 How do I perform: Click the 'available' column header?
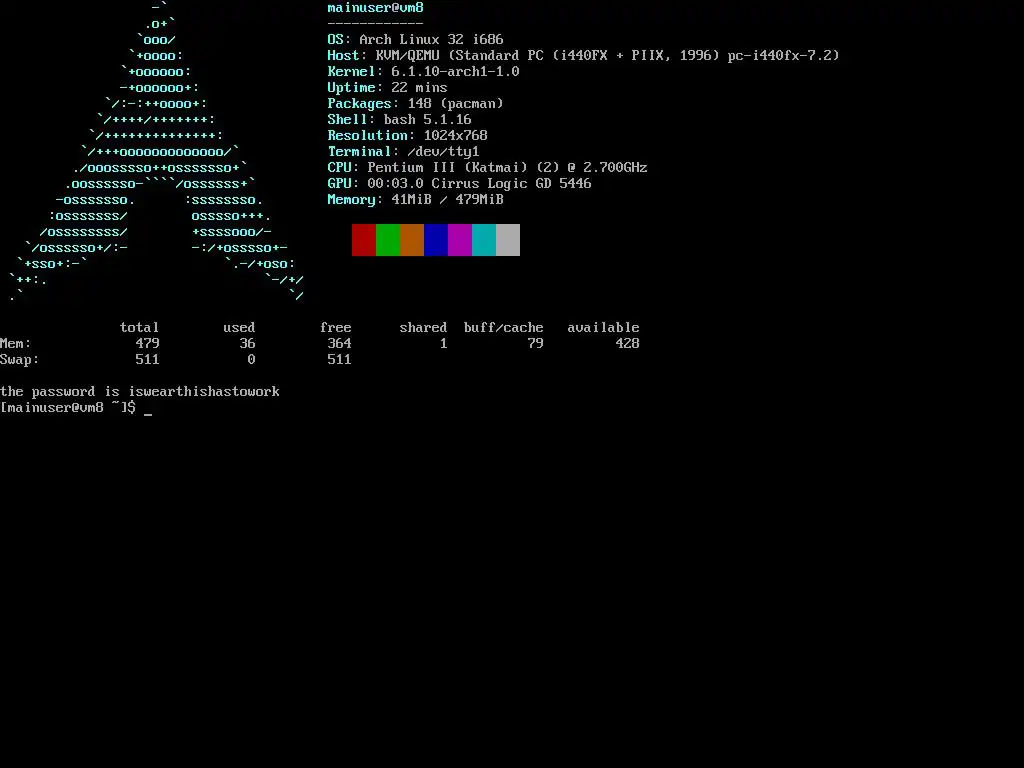tap(603, 328)
